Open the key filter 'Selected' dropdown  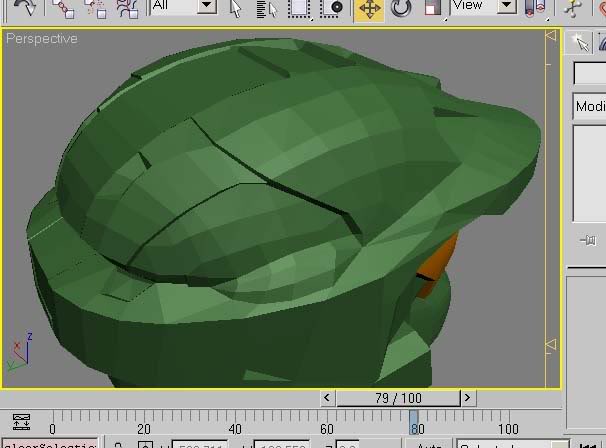click(512, 445)
